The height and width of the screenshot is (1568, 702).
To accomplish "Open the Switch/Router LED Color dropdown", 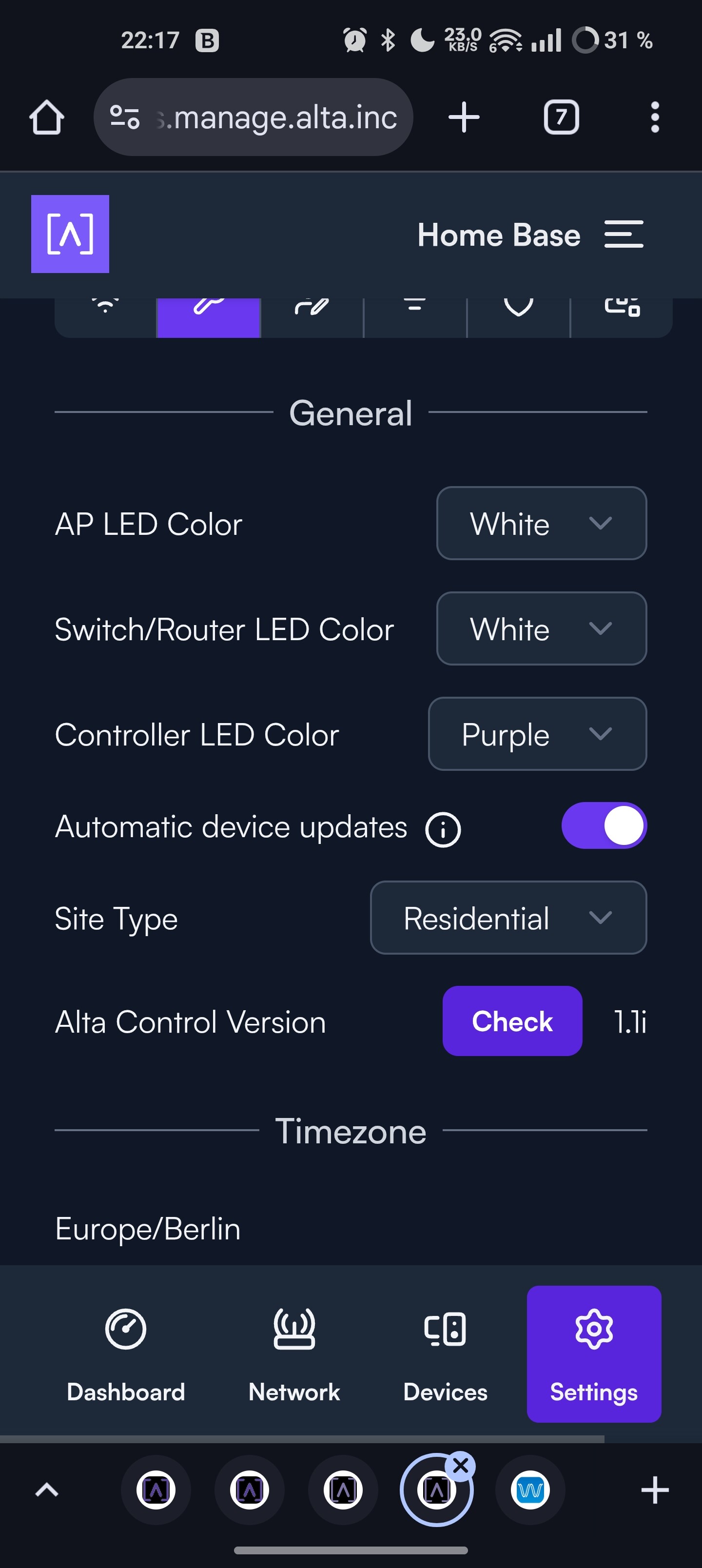I will pyautogui.click(x=541, y=629).
